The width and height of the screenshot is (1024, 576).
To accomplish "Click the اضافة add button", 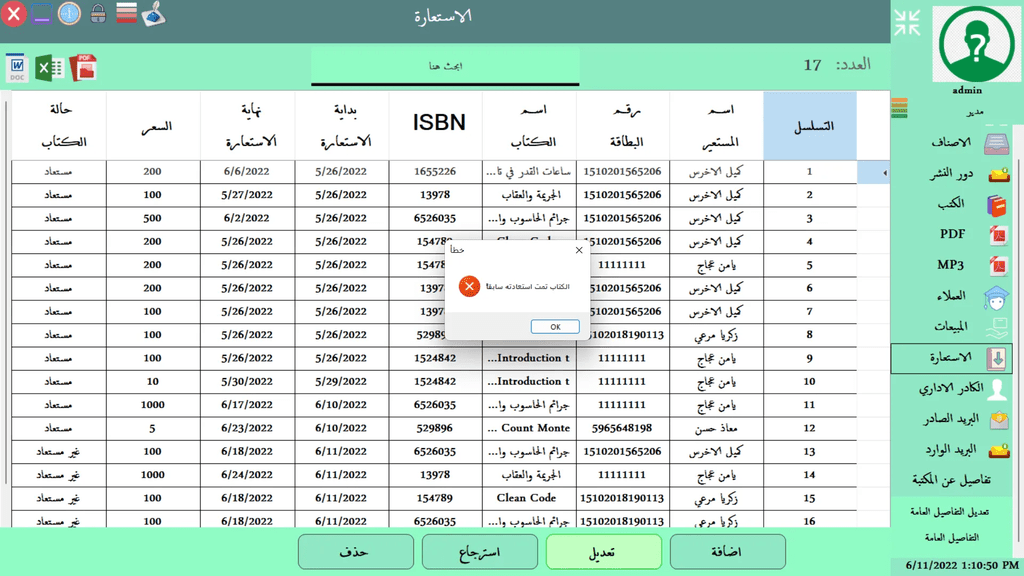I will coord(728,552).
